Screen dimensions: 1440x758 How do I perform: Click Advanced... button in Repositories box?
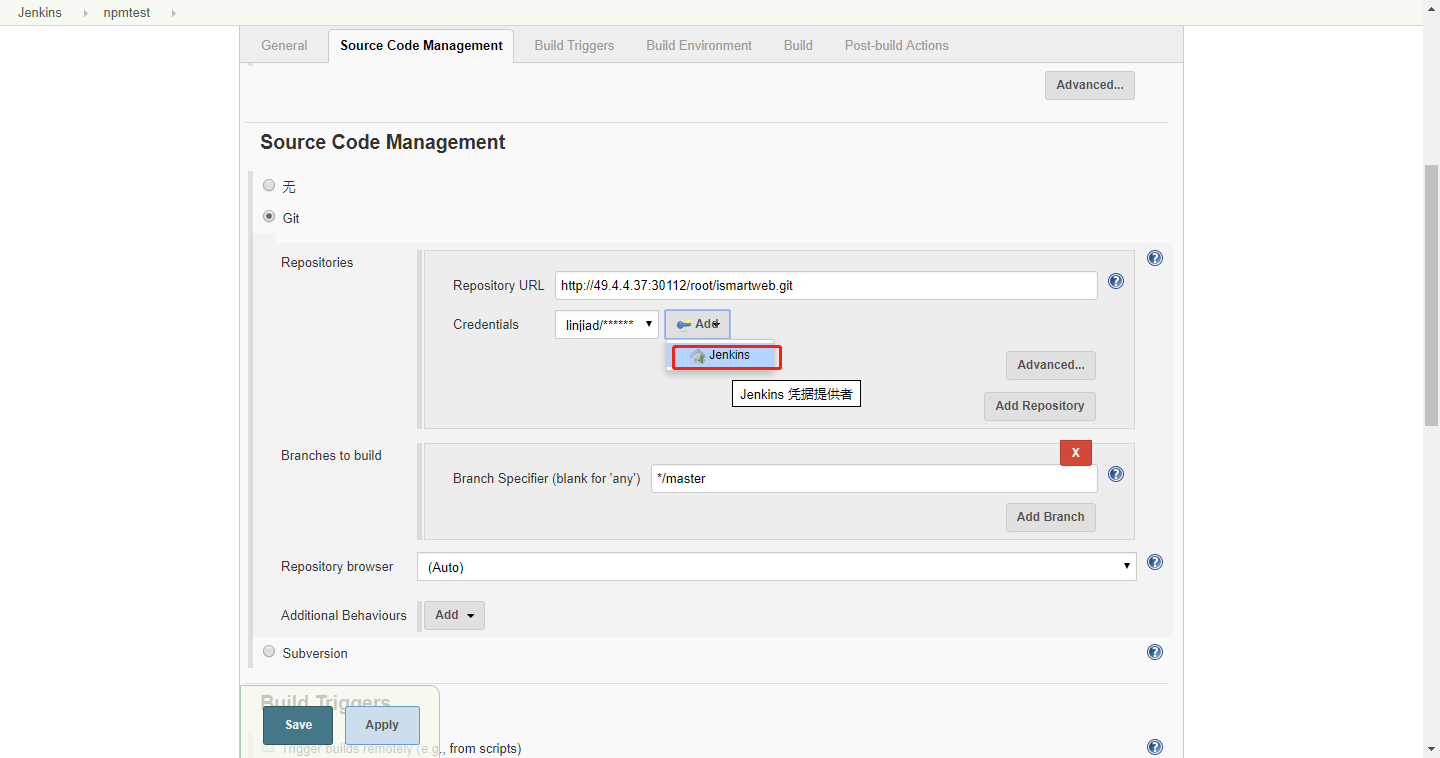pos(1051,365)
